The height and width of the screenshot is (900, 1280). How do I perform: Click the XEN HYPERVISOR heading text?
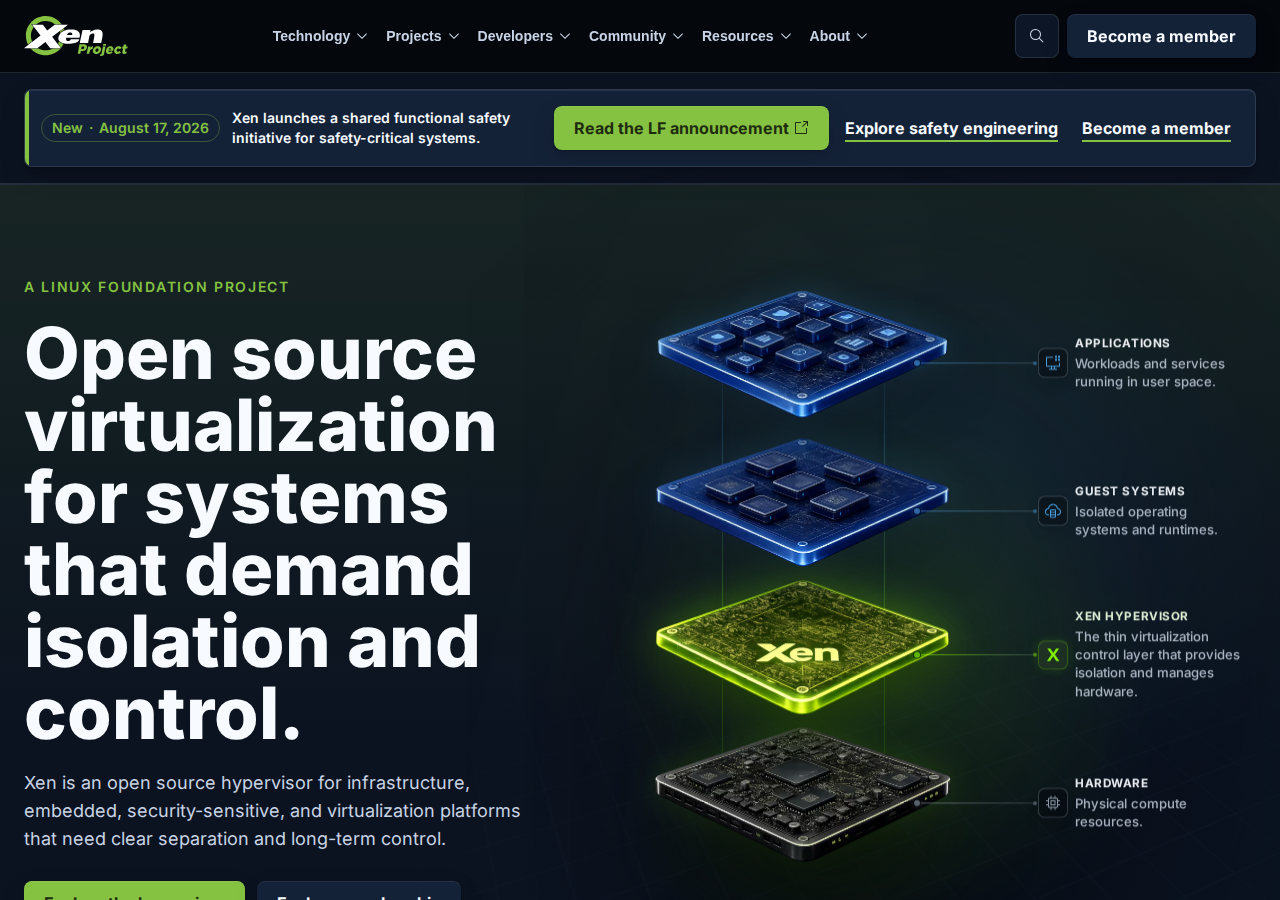[x=1132, y=616]
